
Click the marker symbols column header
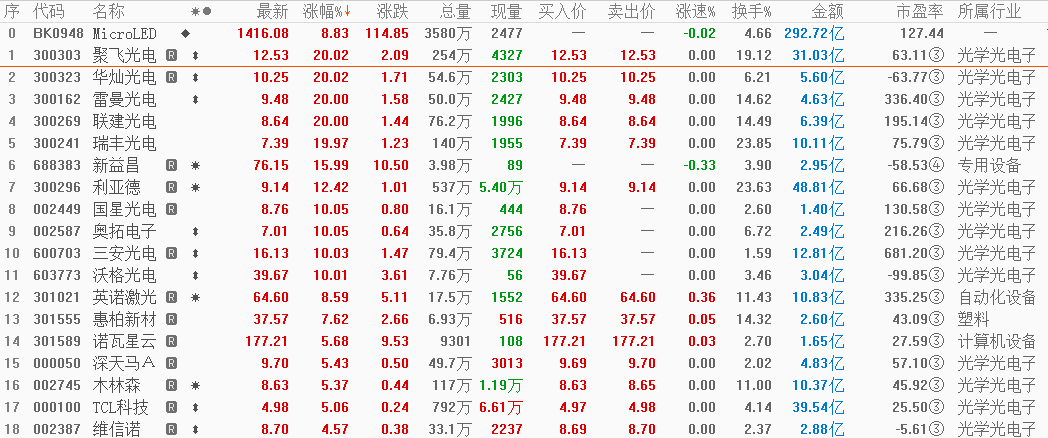[201, 11]
